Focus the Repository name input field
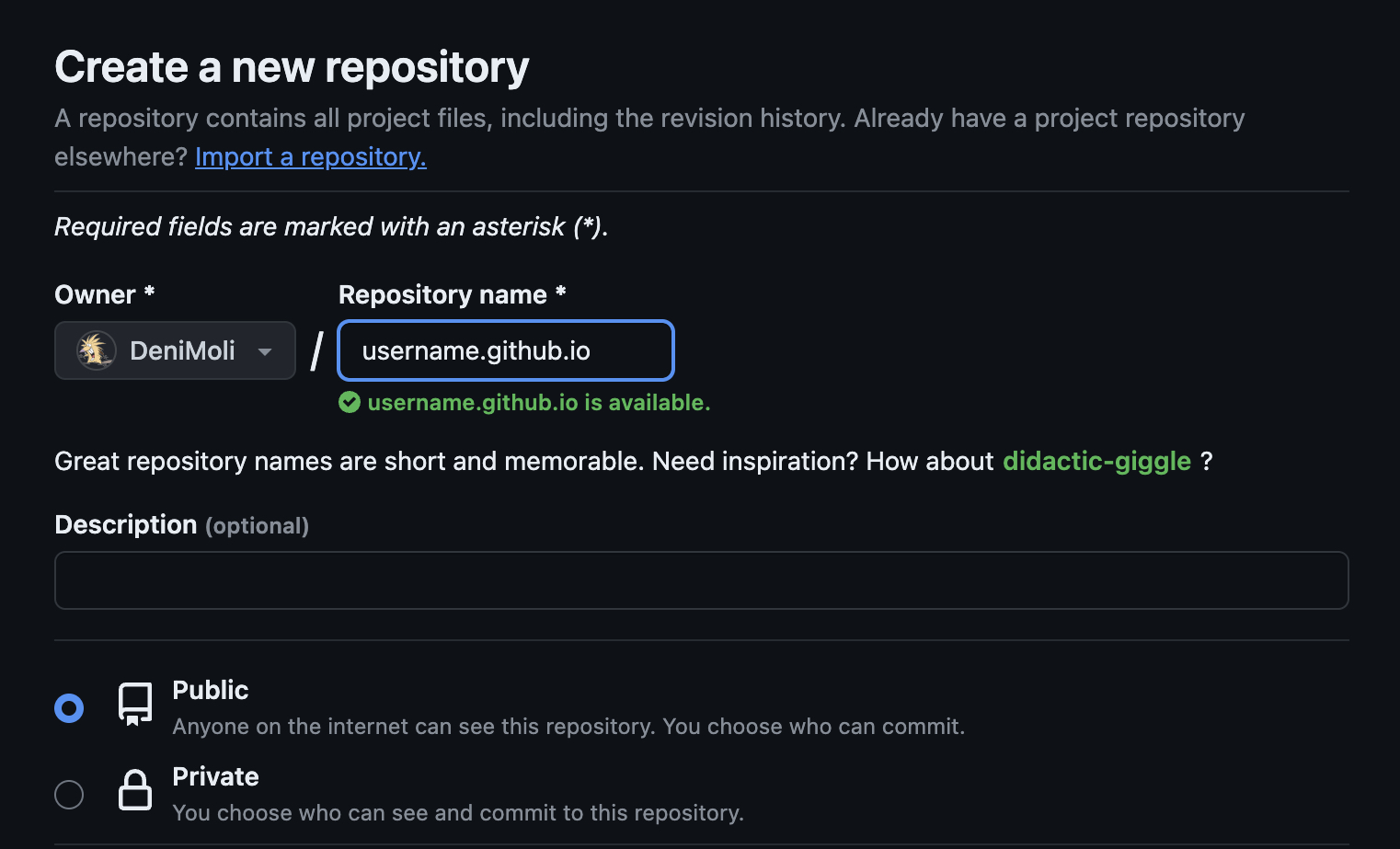Viewport: 1400px width, 849px height. [x=506, y=350]
